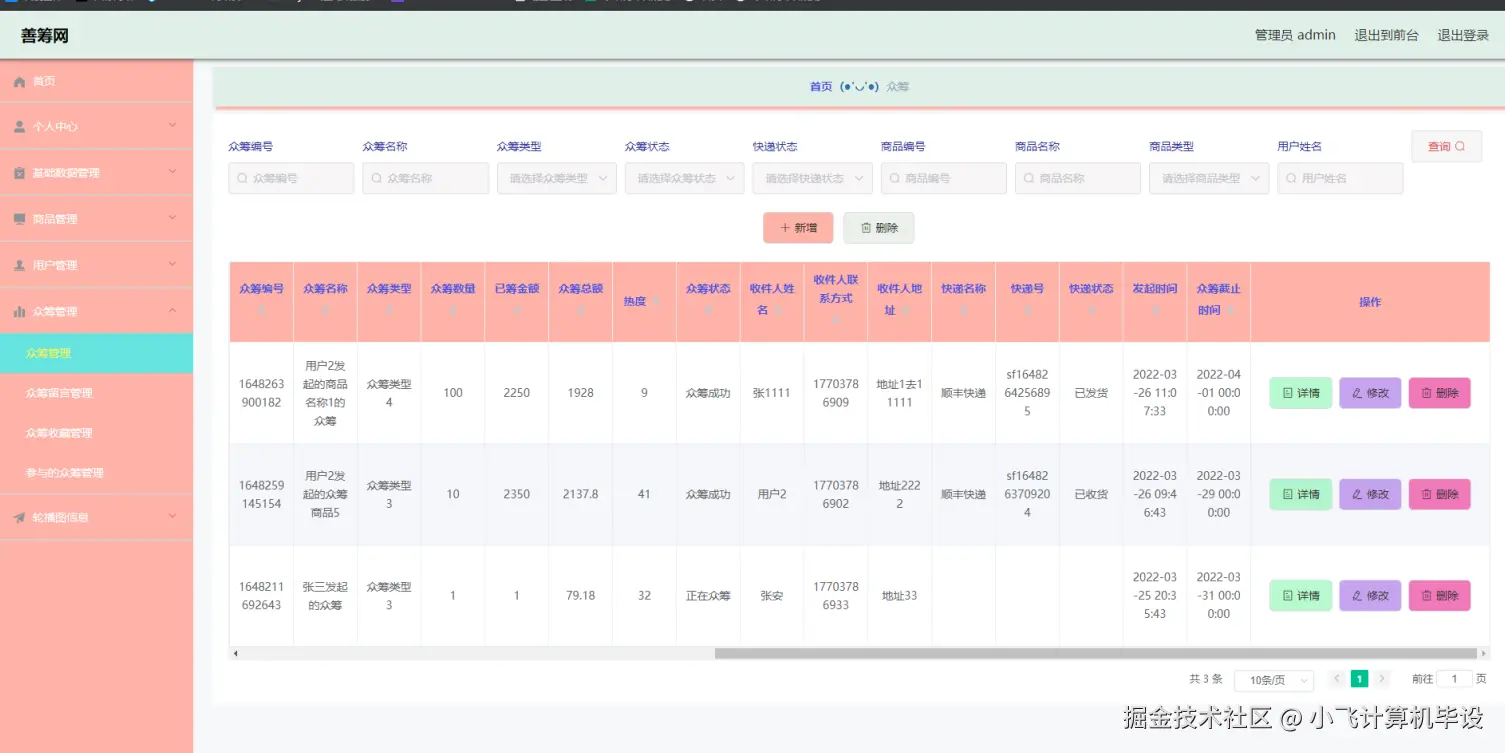Image resolution: width=1505 pixels, height=753 pixels.
Task: Click the grey 删除 button above the table
Action: [879, 228]
